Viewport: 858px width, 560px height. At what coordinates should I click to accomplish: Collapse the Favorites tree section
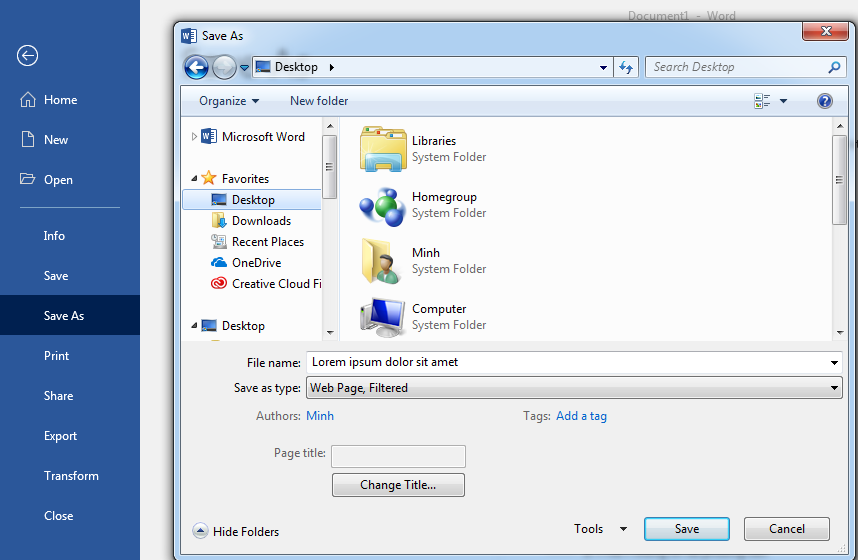click(x=194, y=178)
